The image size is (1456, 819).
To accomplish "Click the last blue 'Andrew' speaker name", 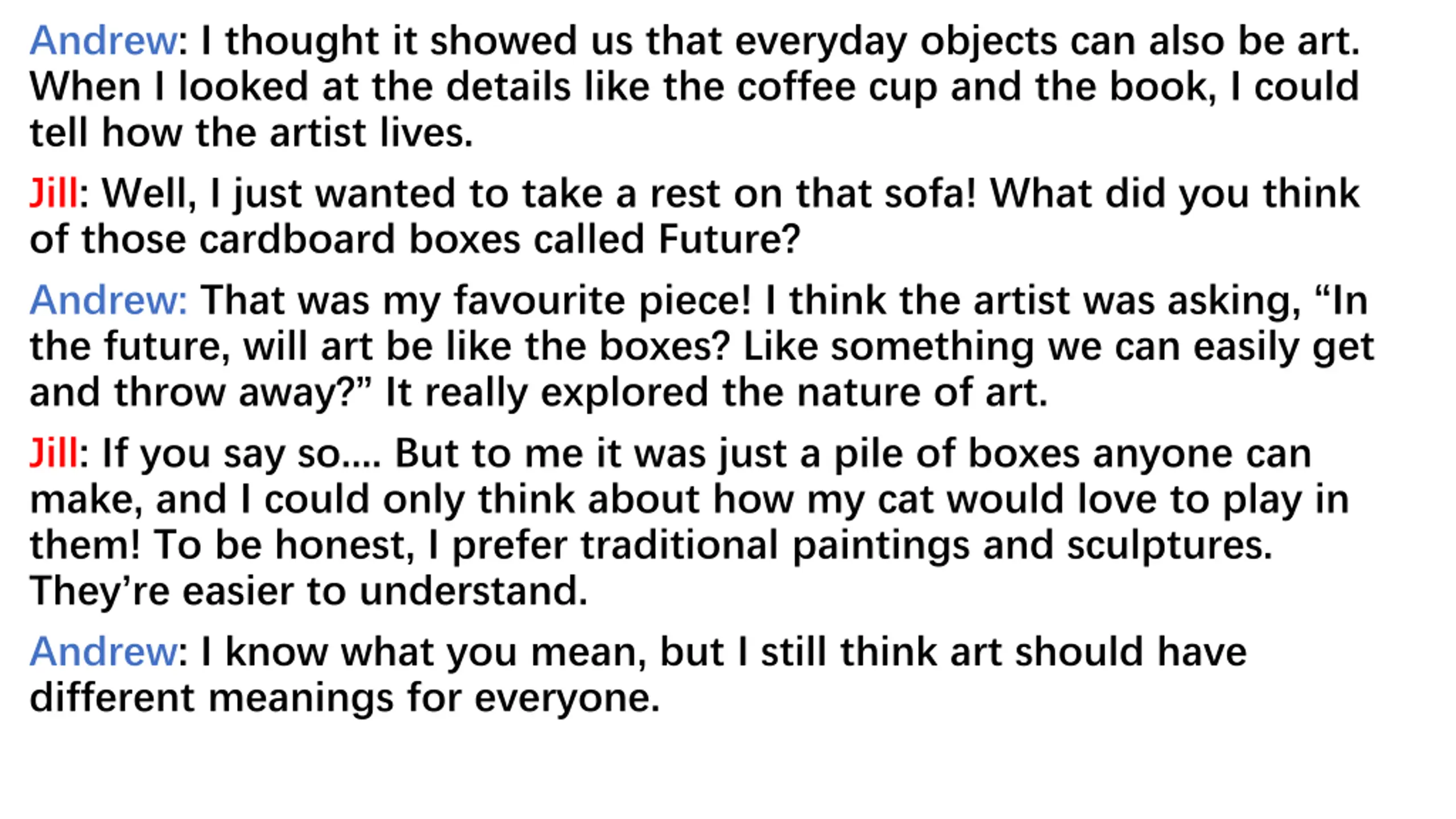I will click(104, 652).
